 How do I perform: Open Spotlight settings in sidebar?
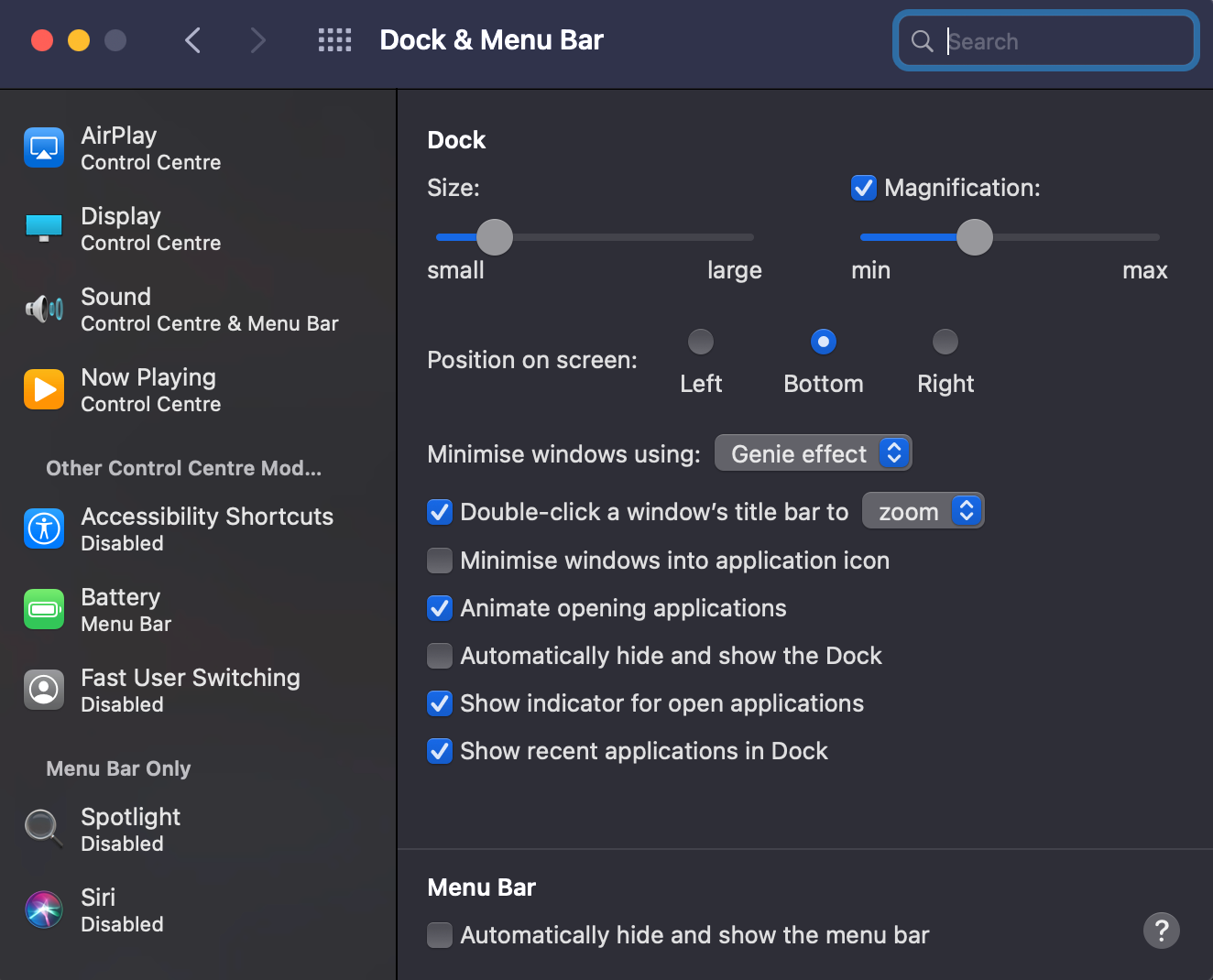tap(130, 829)
